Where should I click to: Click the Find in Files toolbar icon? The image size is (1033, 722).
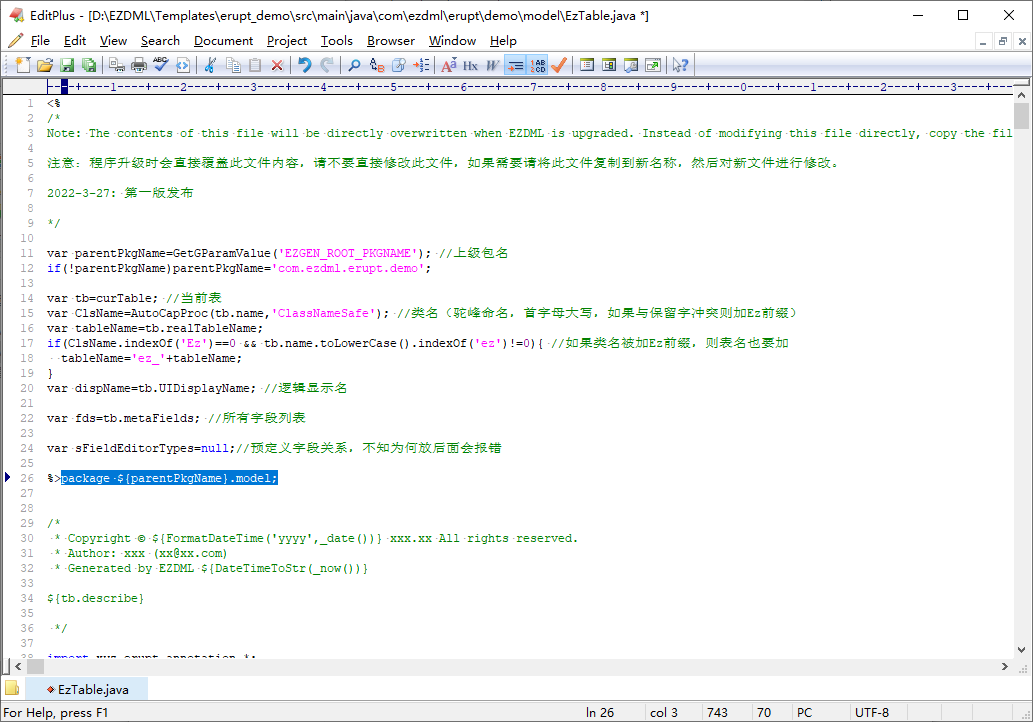tap(399, 65)
